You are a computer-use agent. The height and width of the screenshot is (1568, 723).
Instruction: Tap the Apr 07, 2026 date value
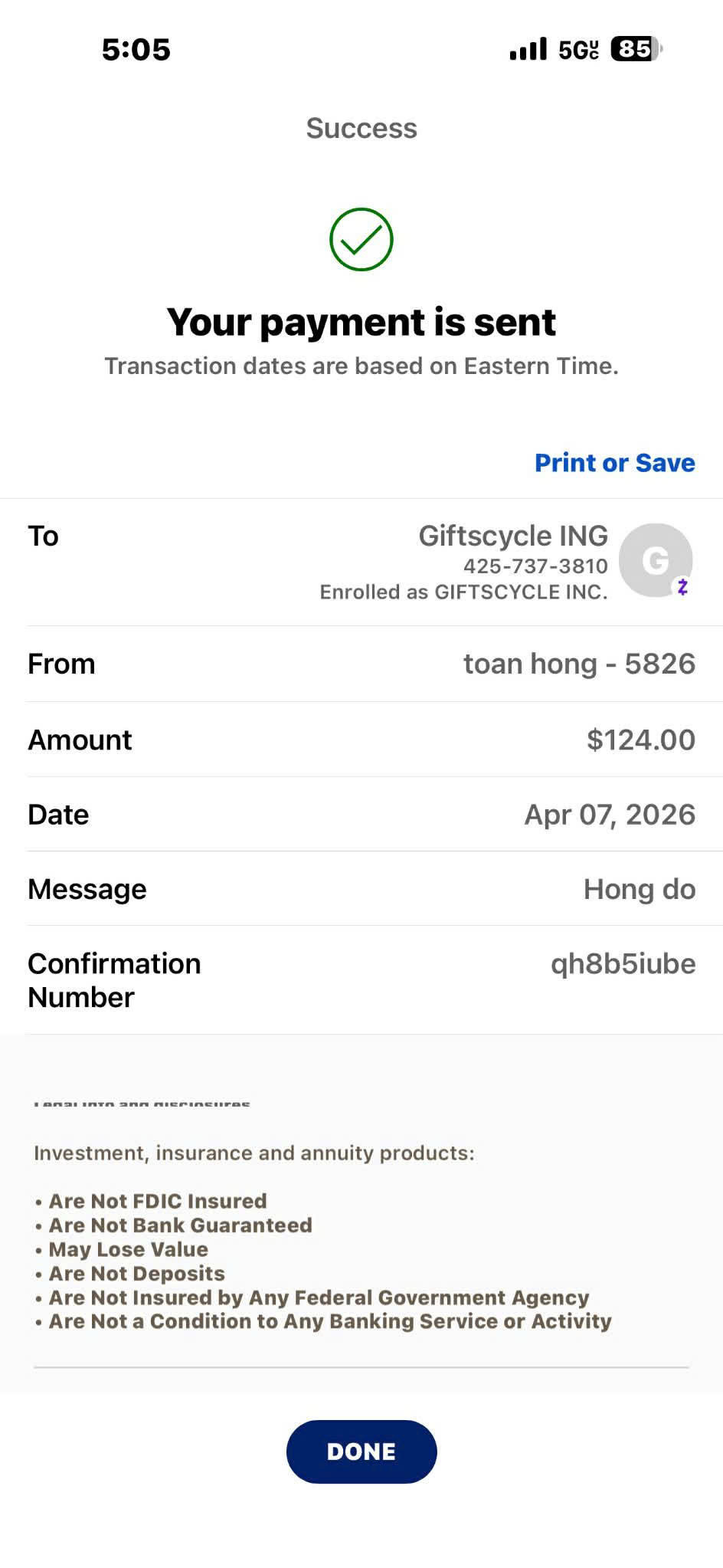coord(610,815)
